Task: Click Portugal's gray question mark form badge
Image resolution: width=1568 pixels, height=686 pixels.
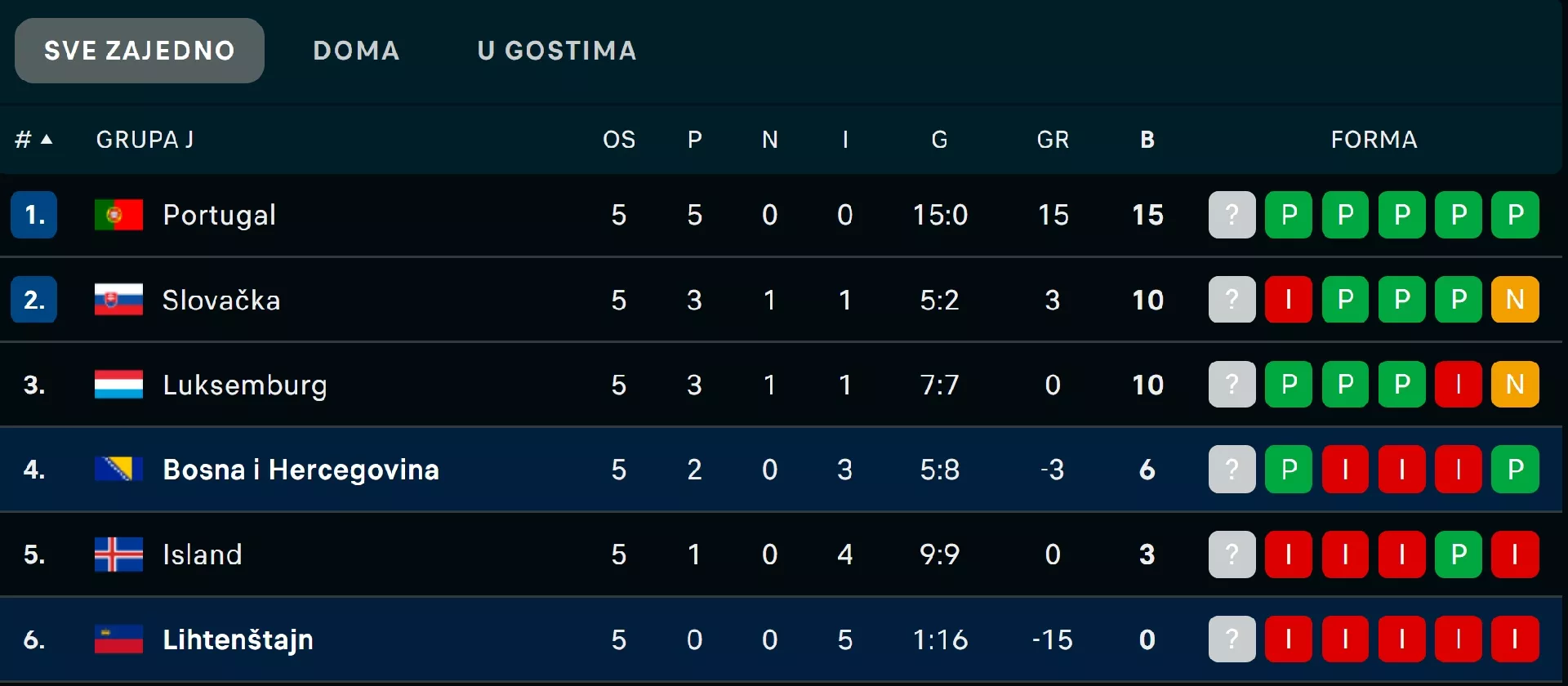Action: click(x=1232, y=215)
